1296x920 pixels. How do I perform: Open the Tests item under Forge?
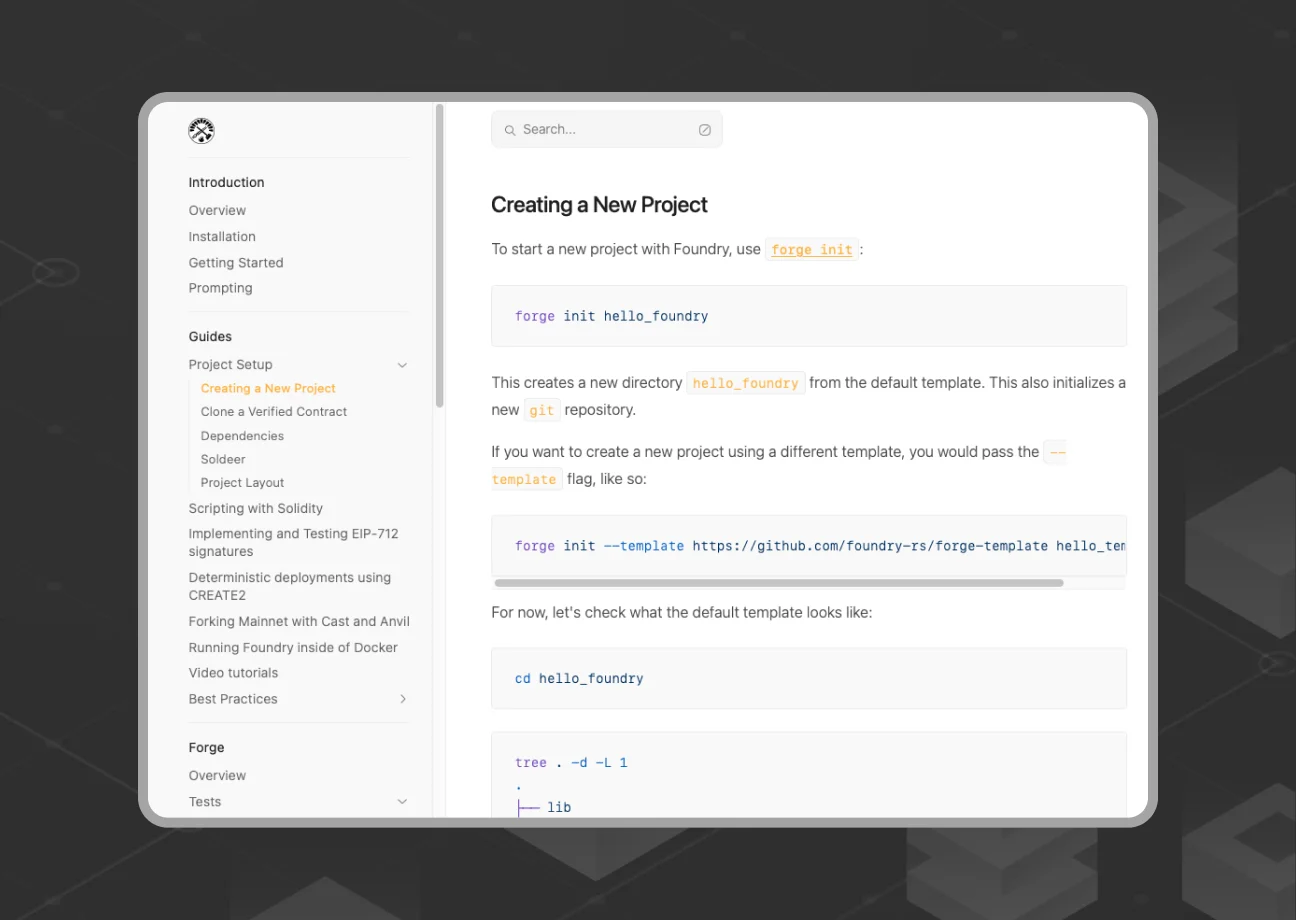pyautogui.click(x=205, y=802)
